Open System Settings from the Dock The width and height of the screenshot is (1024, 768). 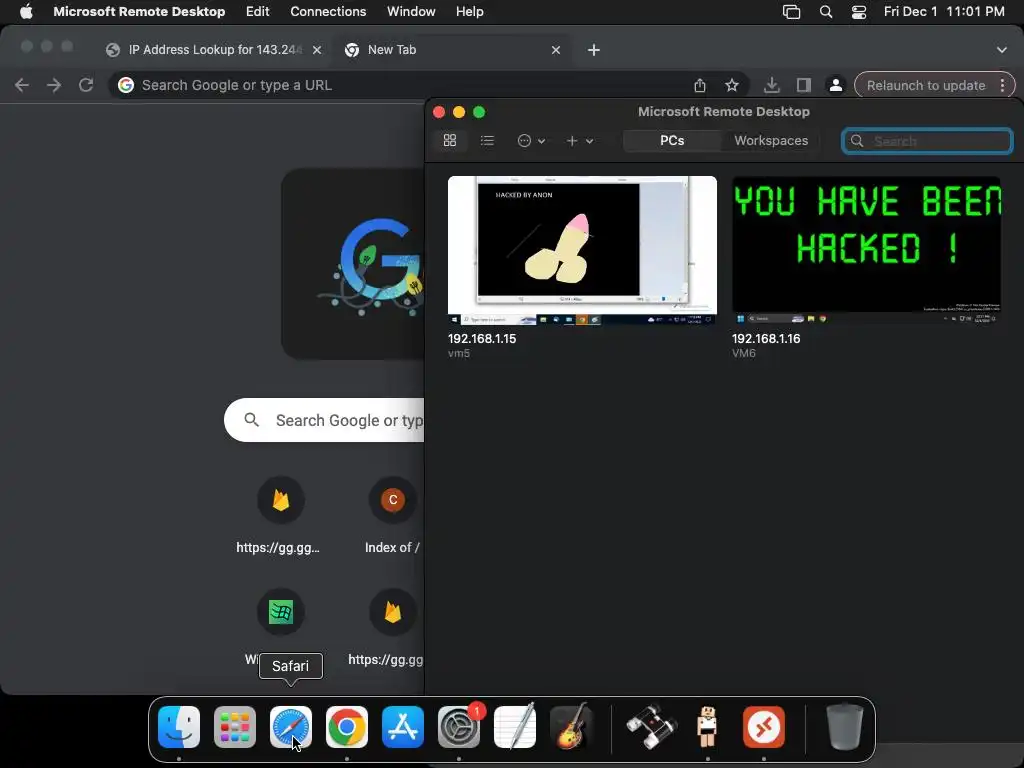459,727
